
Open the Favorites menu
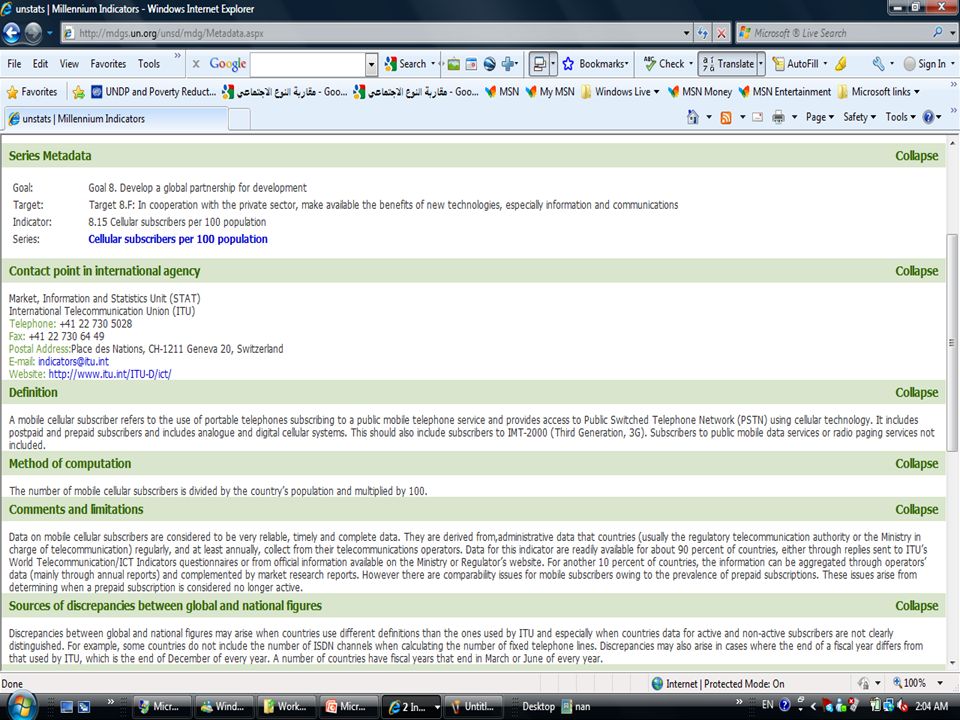point(108,64)
